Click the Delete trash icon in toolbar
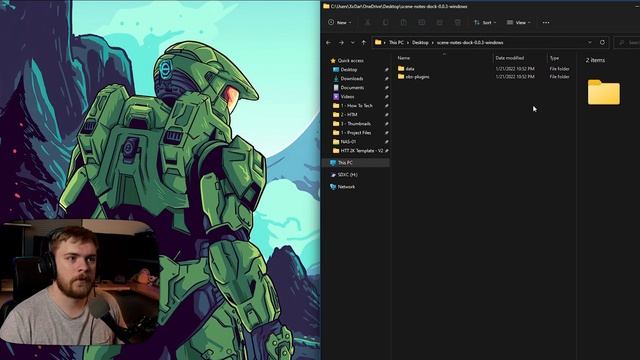 click(x=458, y=22)
